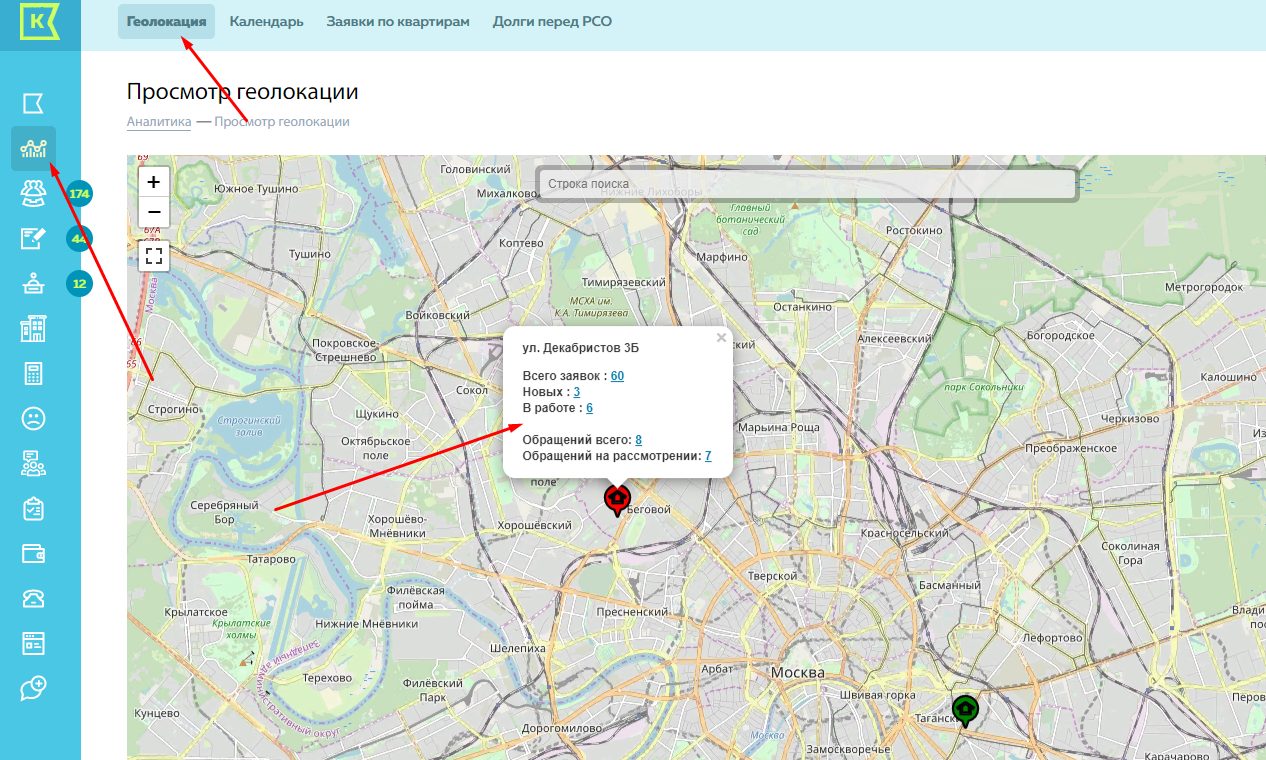This screenshot has height=760, width=1266.
Task: Click the red house marker on map
Action: pos(618,498)
